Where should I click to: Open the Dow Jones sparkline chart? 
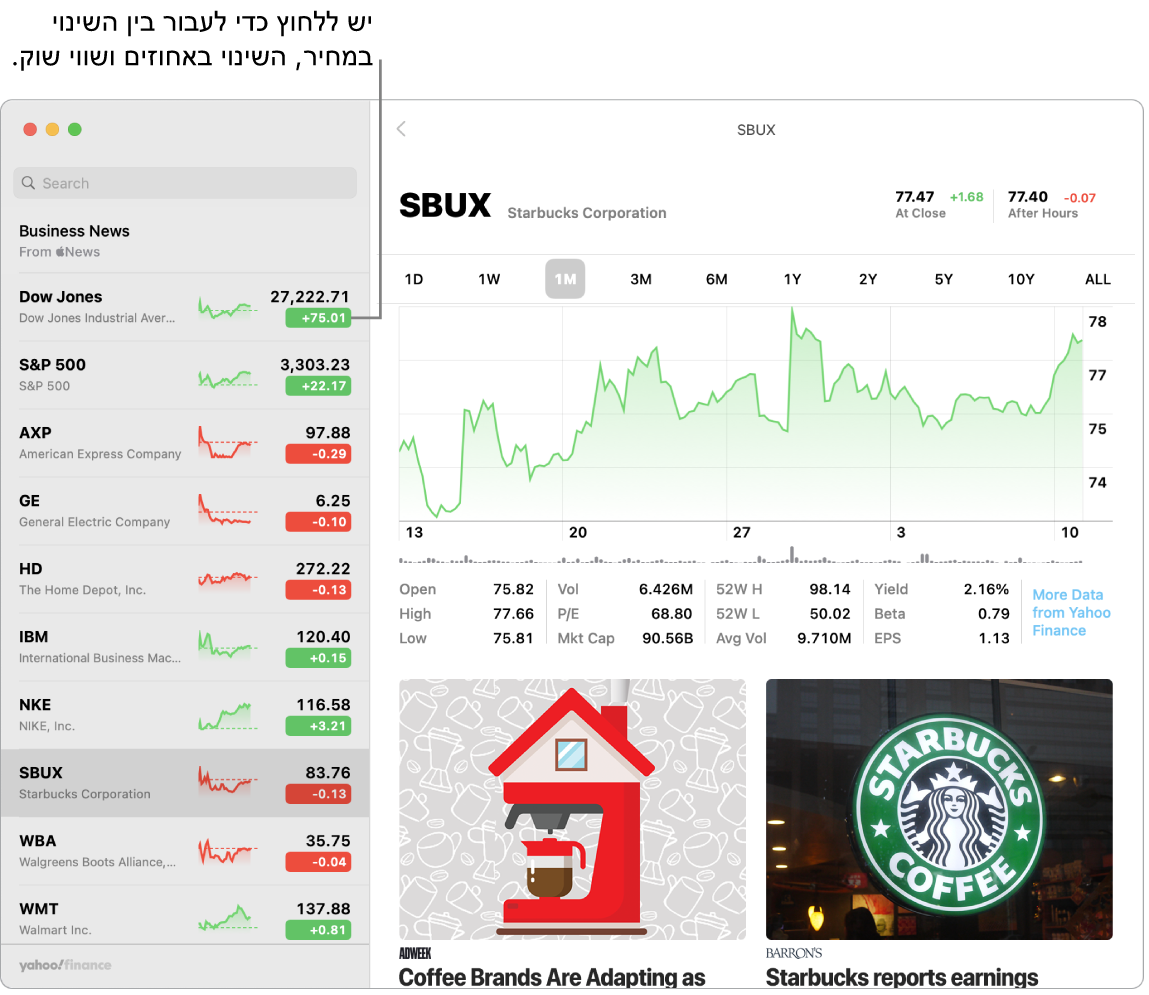pyautogui.click(x=228, y=307)
